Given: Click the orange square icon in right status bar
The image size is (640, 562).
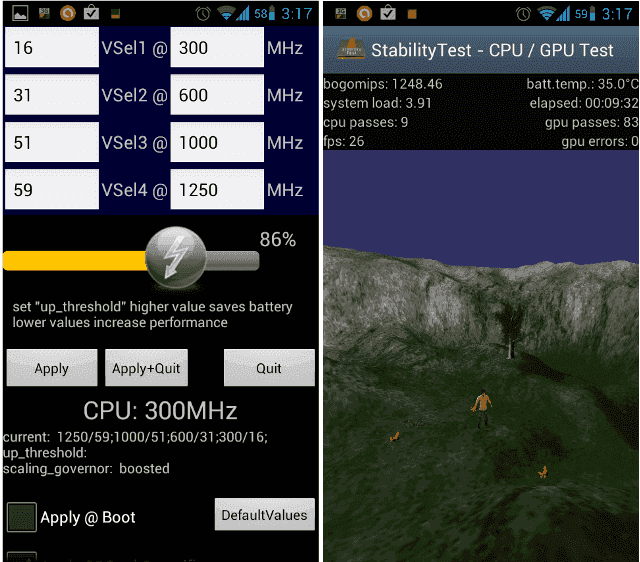Looking at the screenshot, I should 412,14.
